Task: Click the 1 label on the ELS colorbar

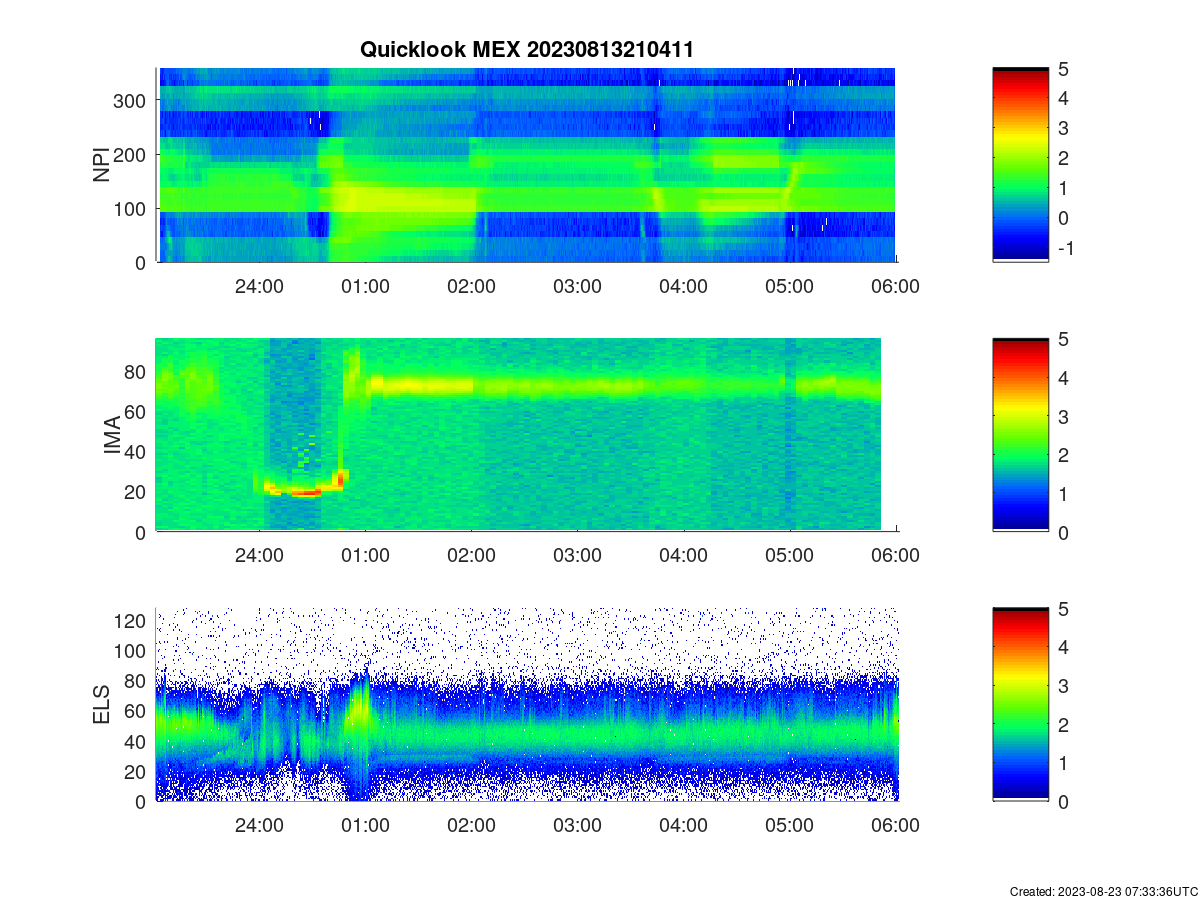Action: pos(1064,763)
